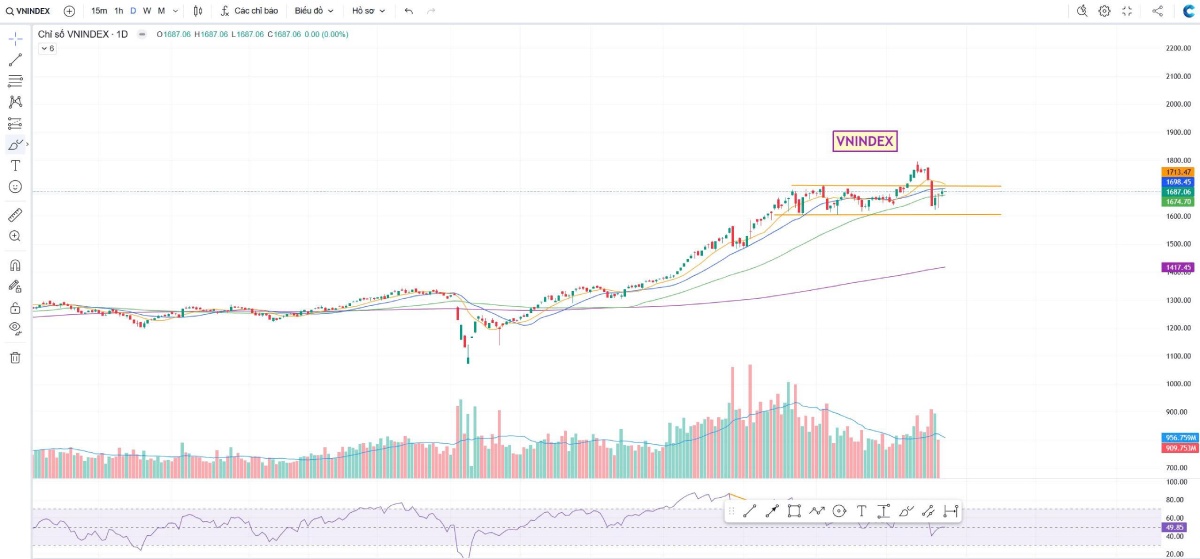Image resolution: width=1200 pixels, height=559 pixels.
Task: Click the VNINDEX symbol search field
Action: pos(28,11)
